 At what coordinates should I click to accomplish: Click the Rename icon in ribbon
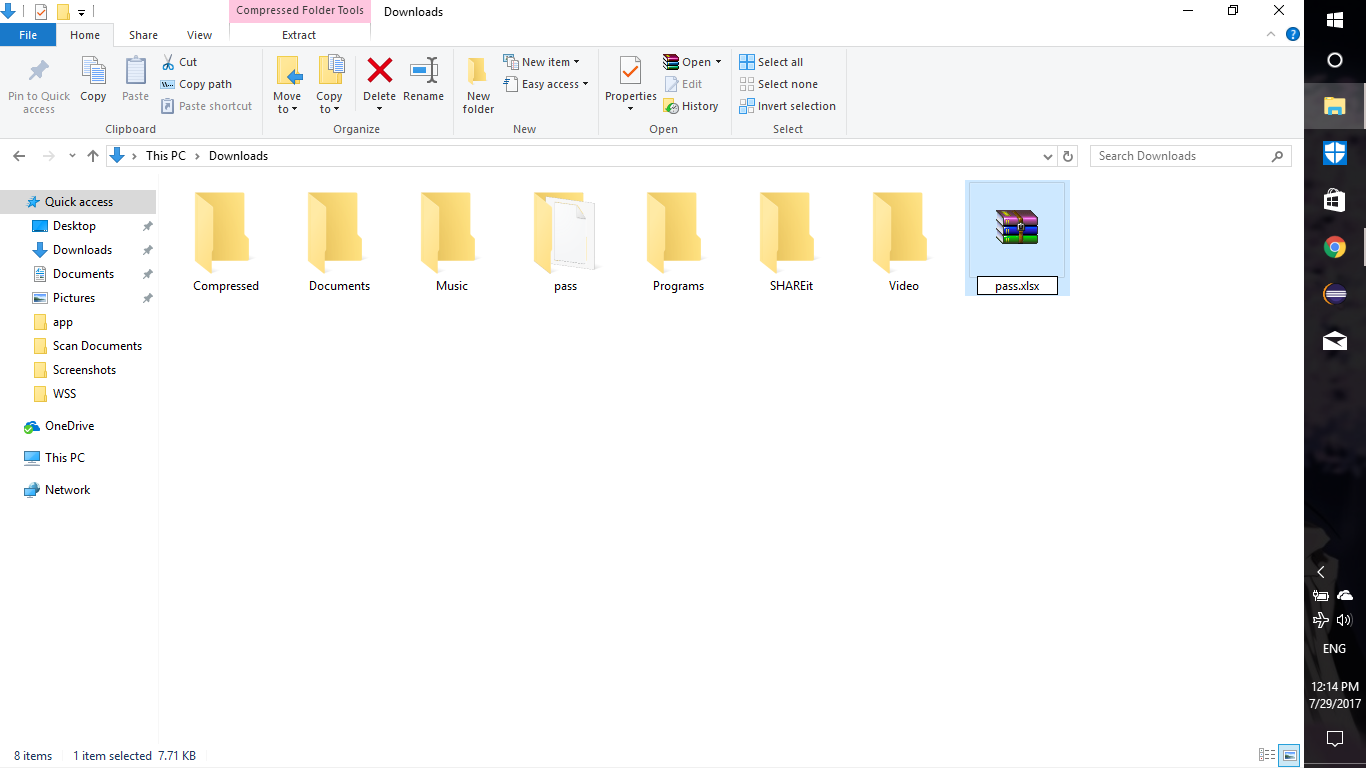pyautogui.click(x=423, y=72)
